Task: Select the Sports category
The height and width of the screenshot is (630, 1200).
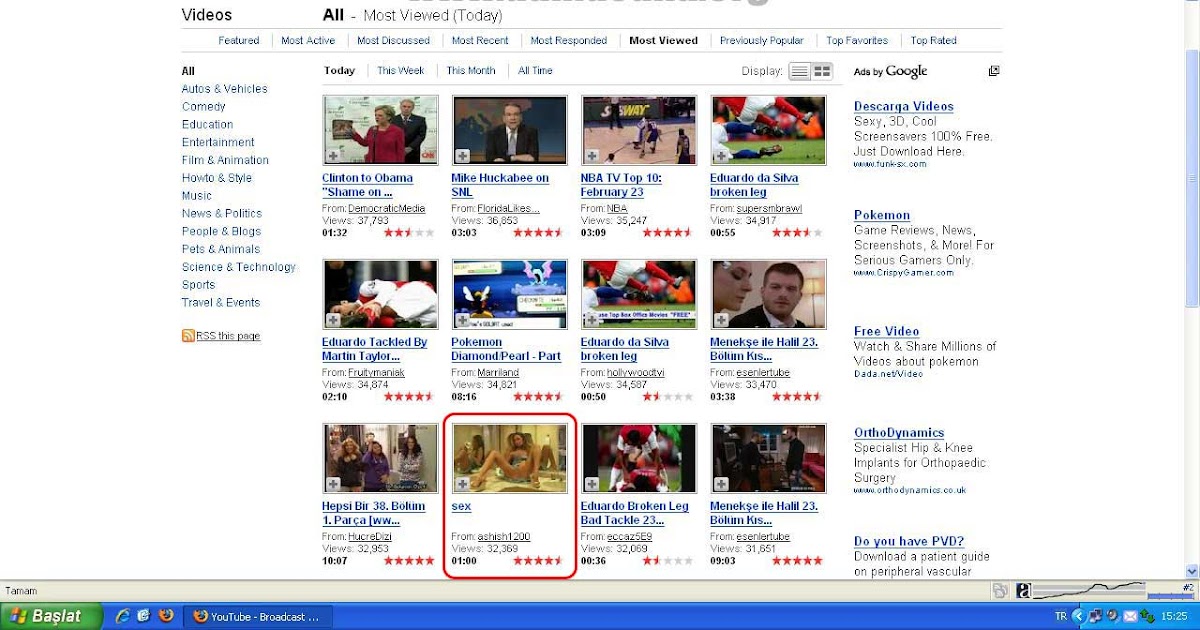Action: click(x=198, y=285)
